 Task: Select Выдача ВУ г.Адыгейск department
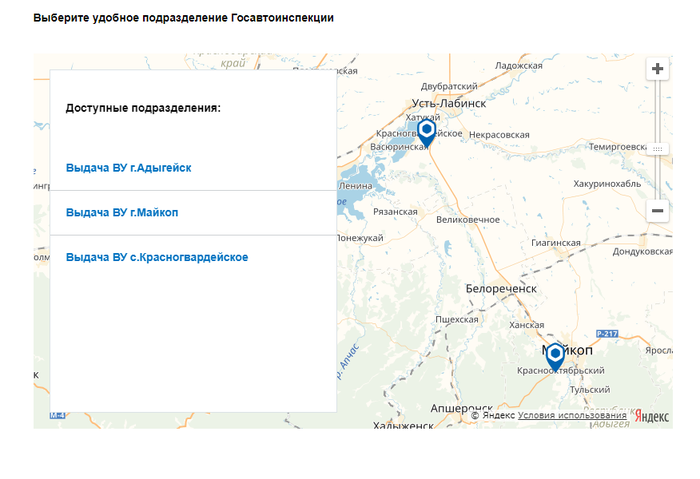tap(128, 168)
